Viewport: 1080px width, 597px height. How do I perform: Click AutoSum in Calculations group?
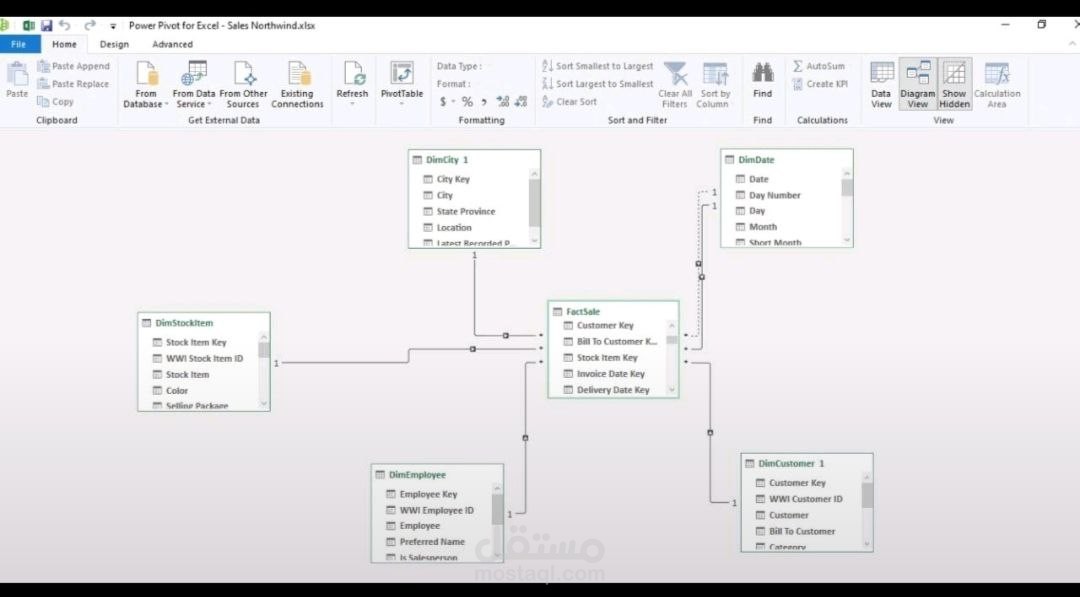pyautogui.click(x=818, y=66)
